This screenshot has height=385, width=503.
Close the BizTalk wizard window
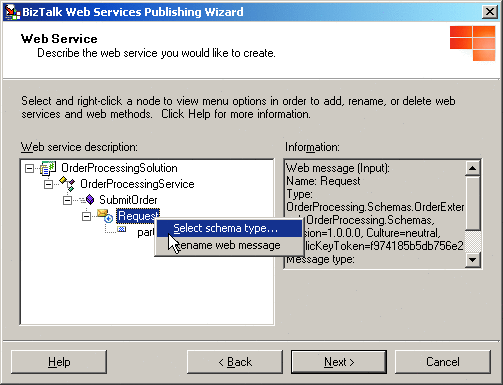[x=490, y=12]
